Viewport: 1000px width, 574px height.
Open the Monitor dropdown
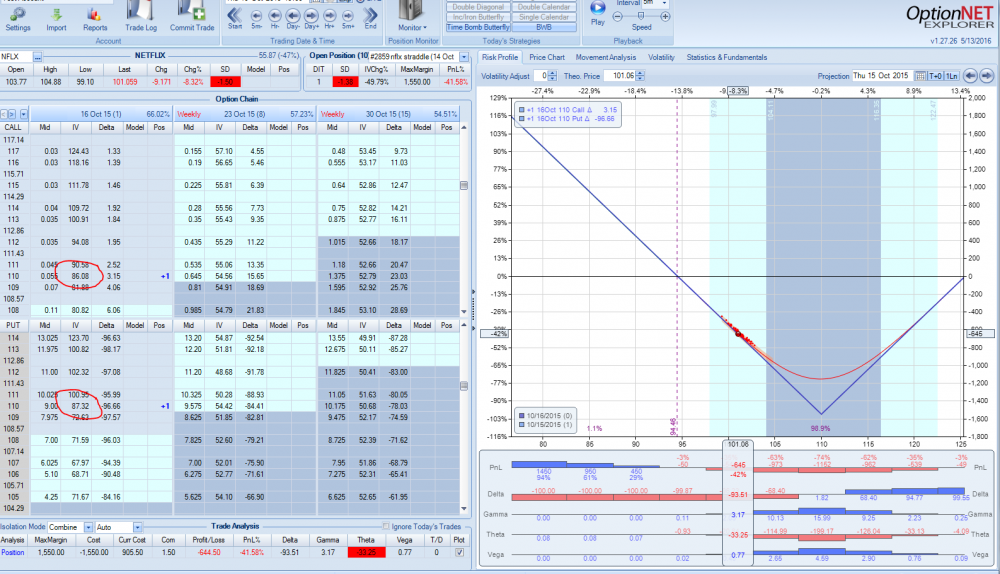pyautogui.click(x=413, y=27)
